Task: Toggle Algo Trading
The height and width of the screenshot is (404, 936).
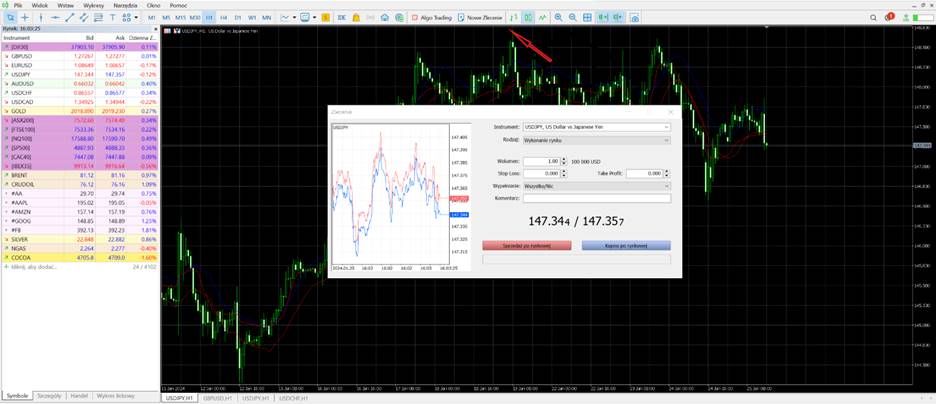Action: (x=432, y=17)
